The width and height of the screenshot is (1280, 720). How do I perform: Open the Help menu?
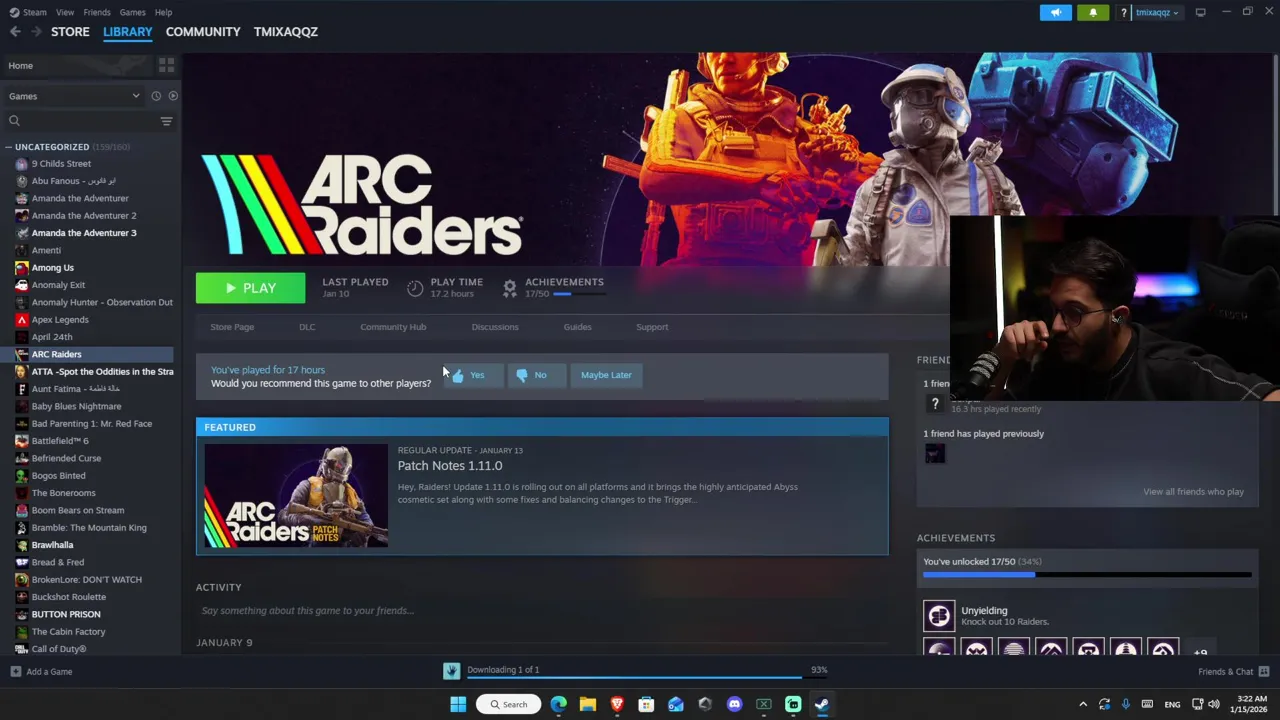click(163, 12)
